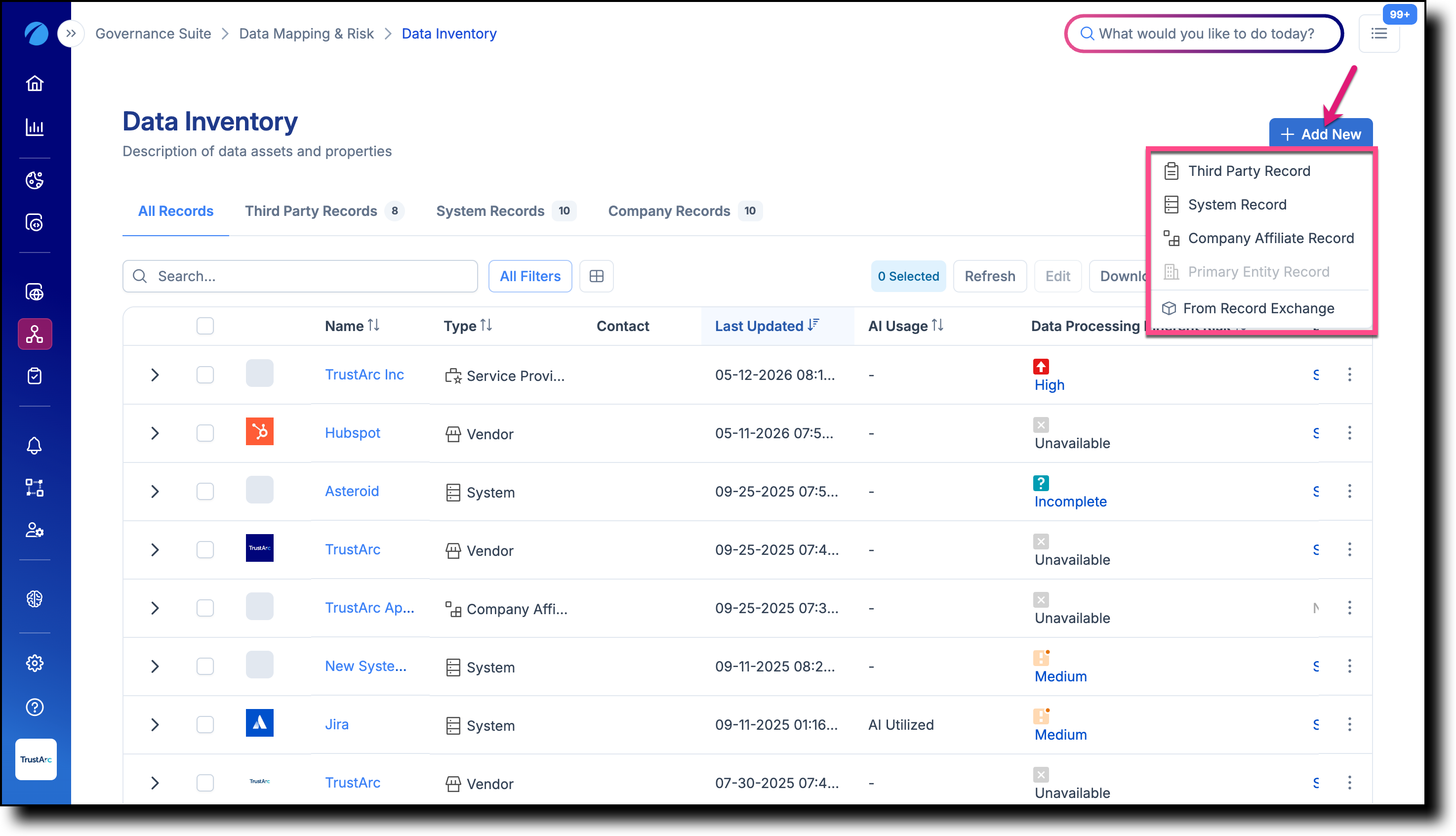Check the TrustArc Inc row checkbox

click(205, 375)
